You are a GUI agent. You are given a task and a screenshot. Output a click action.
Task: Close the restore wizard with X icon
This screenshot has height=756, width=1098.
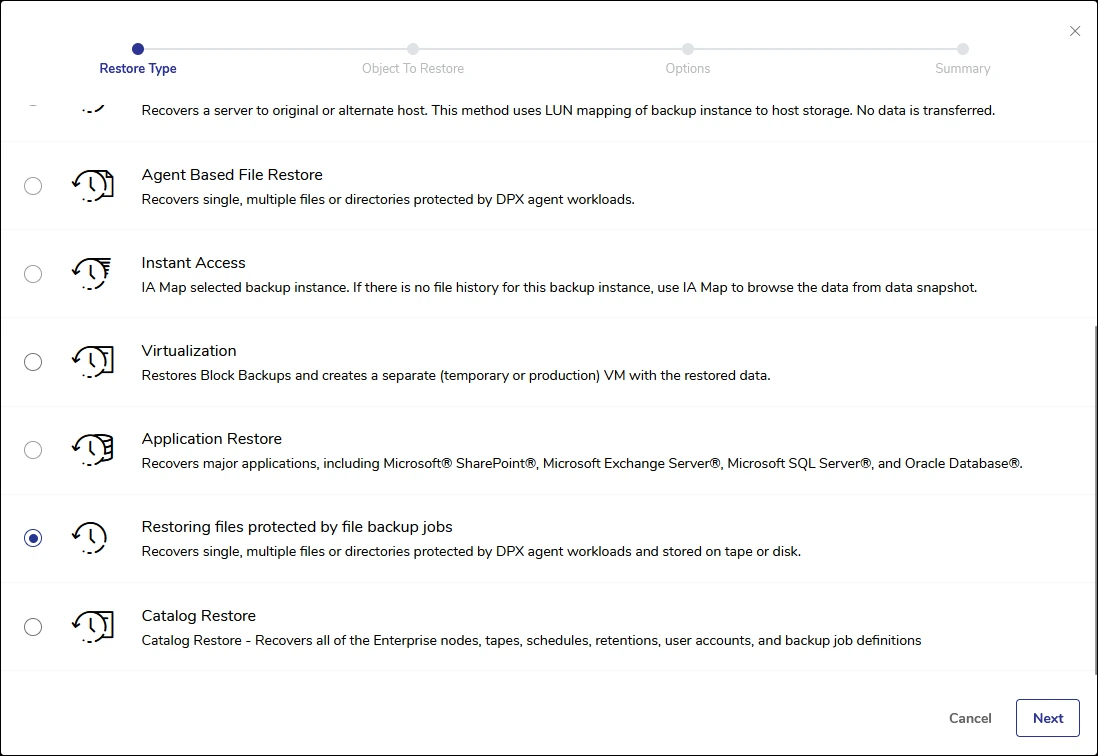(x=1075, y=31)
